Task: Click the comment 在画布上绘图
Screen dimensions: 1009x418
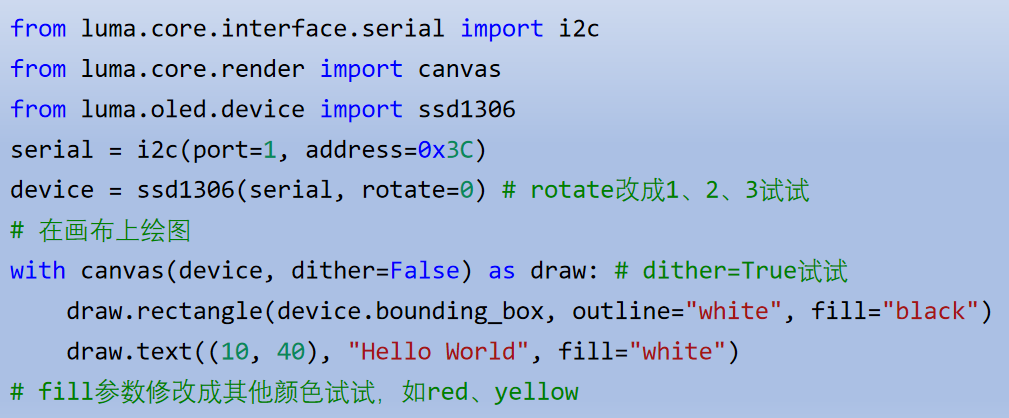Action: point(100,231)
